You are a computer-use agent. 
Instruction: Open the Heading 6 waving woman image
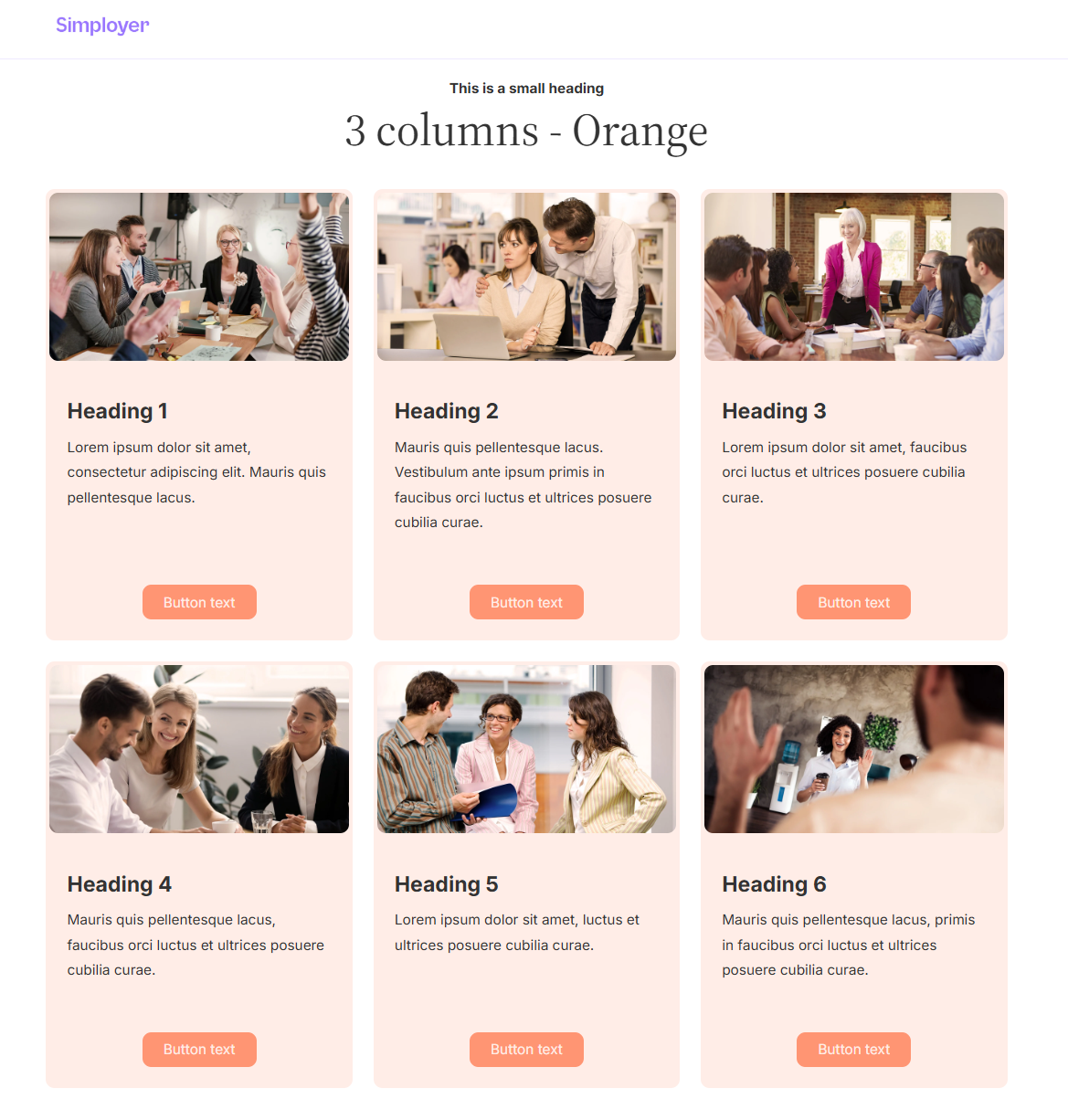click(854, 749)
